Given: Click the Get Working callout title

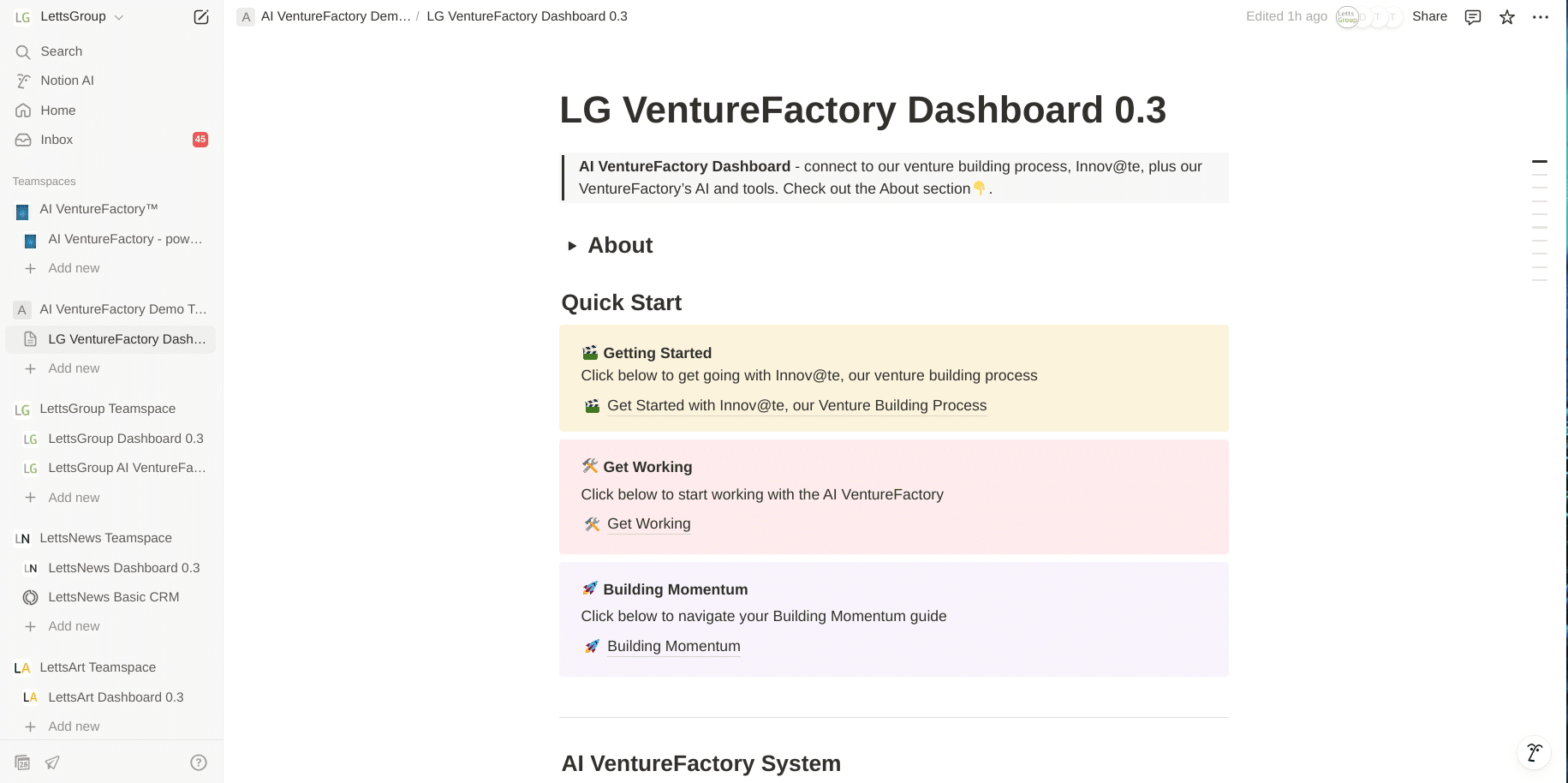Looking at the screenshot, I should coord(647,467).
